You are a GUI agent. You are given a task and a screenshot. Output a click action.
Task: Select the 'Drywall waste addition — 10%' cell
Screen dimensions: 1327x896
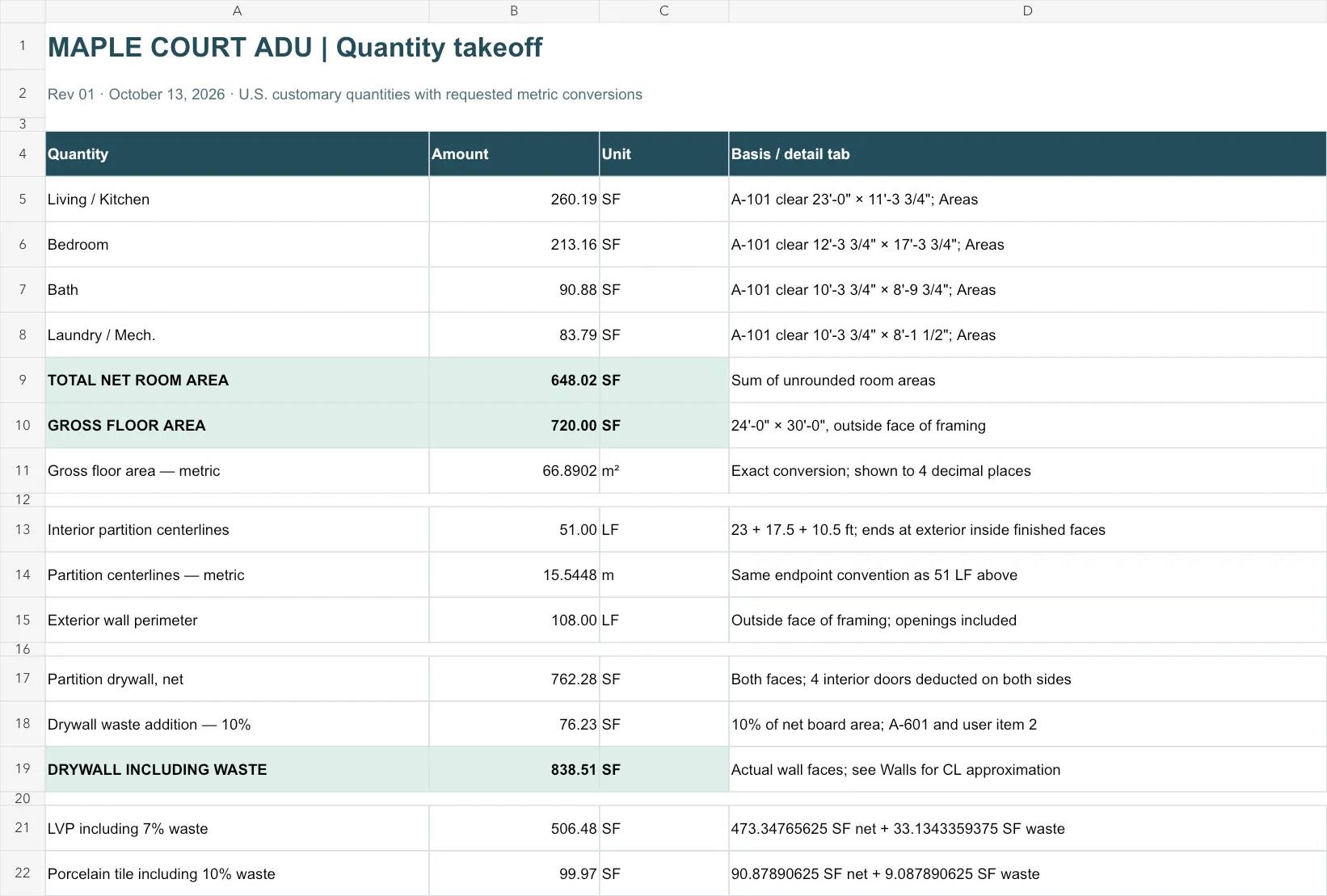pos(238,725)
